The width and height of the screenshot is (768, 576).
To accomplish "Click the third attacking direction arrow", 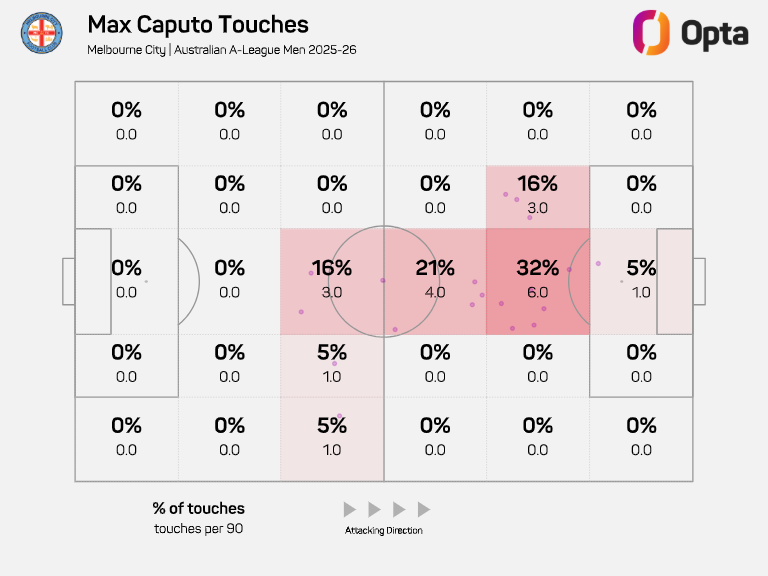I will [x=399, y=509].
